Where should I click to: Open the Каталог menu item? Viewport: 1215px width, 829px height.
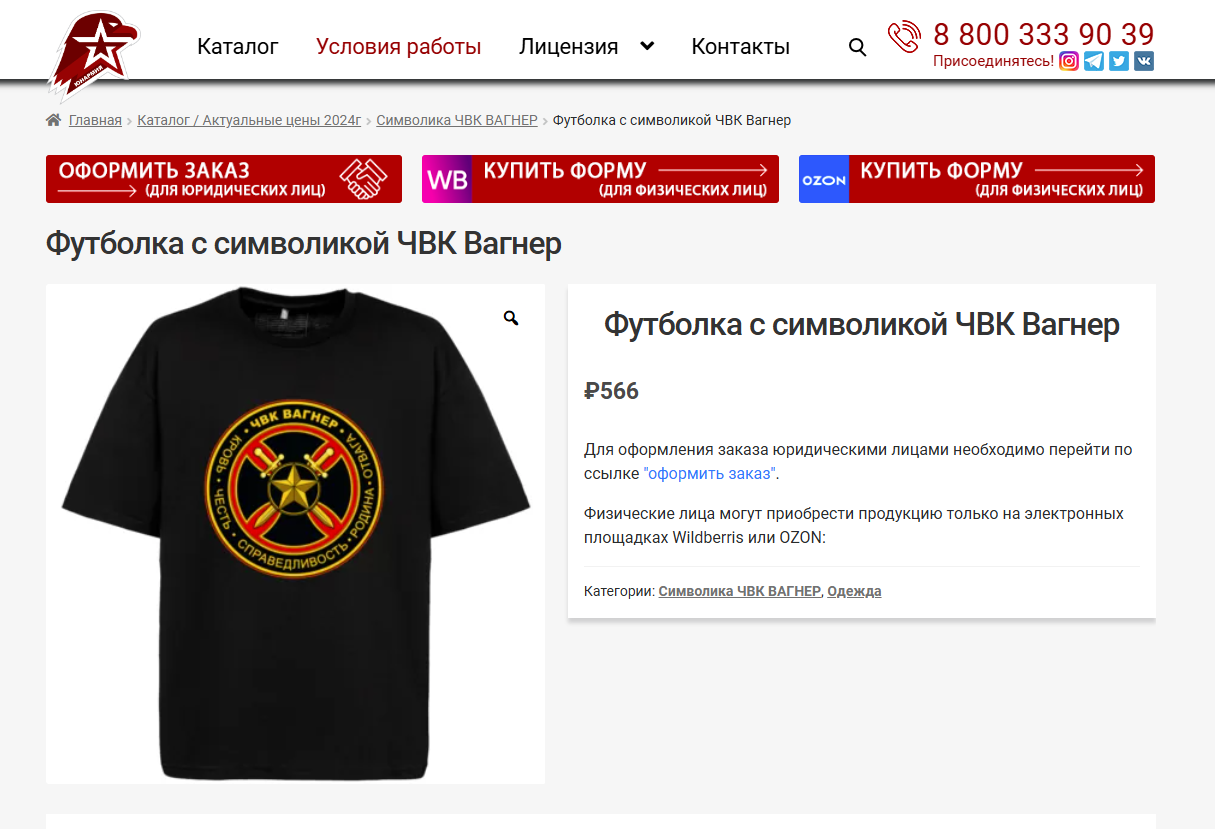click(x=238, y=46)
